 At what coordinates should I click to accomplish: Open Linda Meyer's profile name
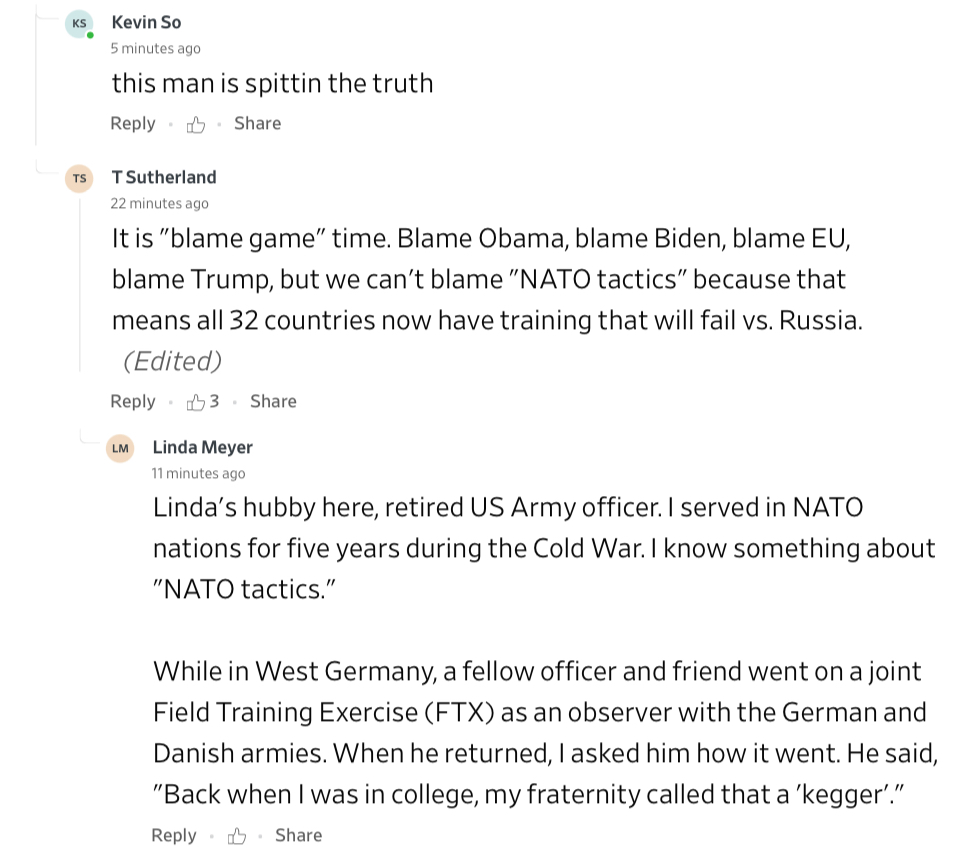pos(202,447)
